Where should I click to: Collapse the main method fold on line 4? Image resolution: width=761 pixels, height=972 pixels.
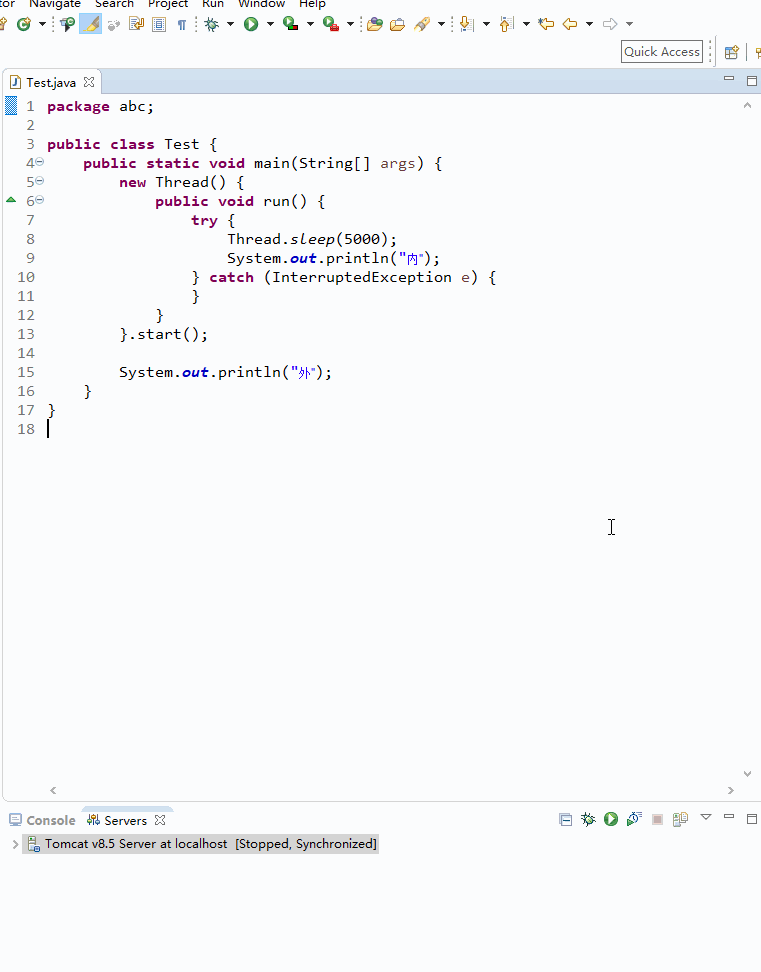point(40,162)
